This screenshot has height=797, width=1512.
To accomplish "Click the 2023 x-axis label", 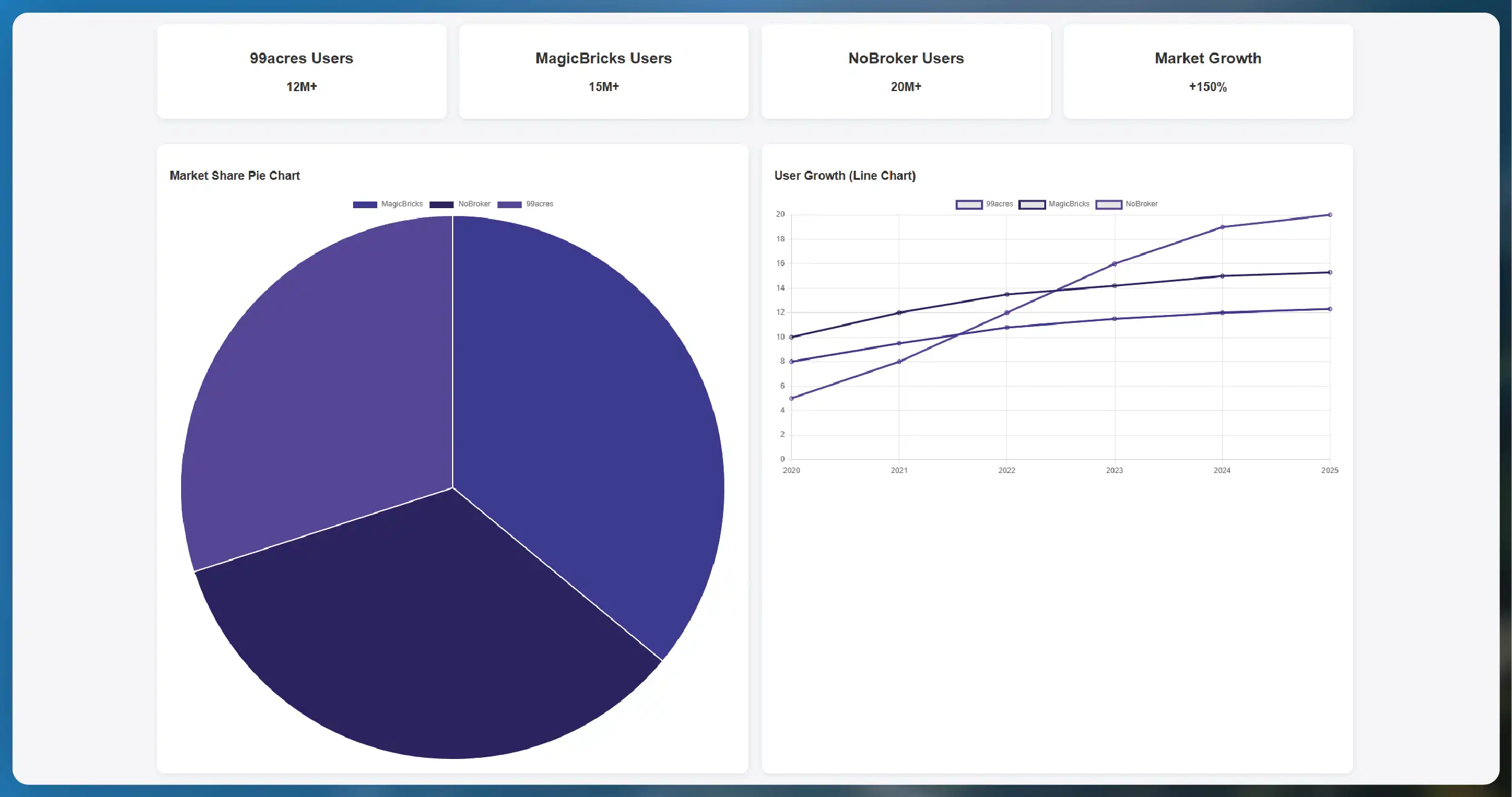I will pyautogui.click(x=1114, y=471).
